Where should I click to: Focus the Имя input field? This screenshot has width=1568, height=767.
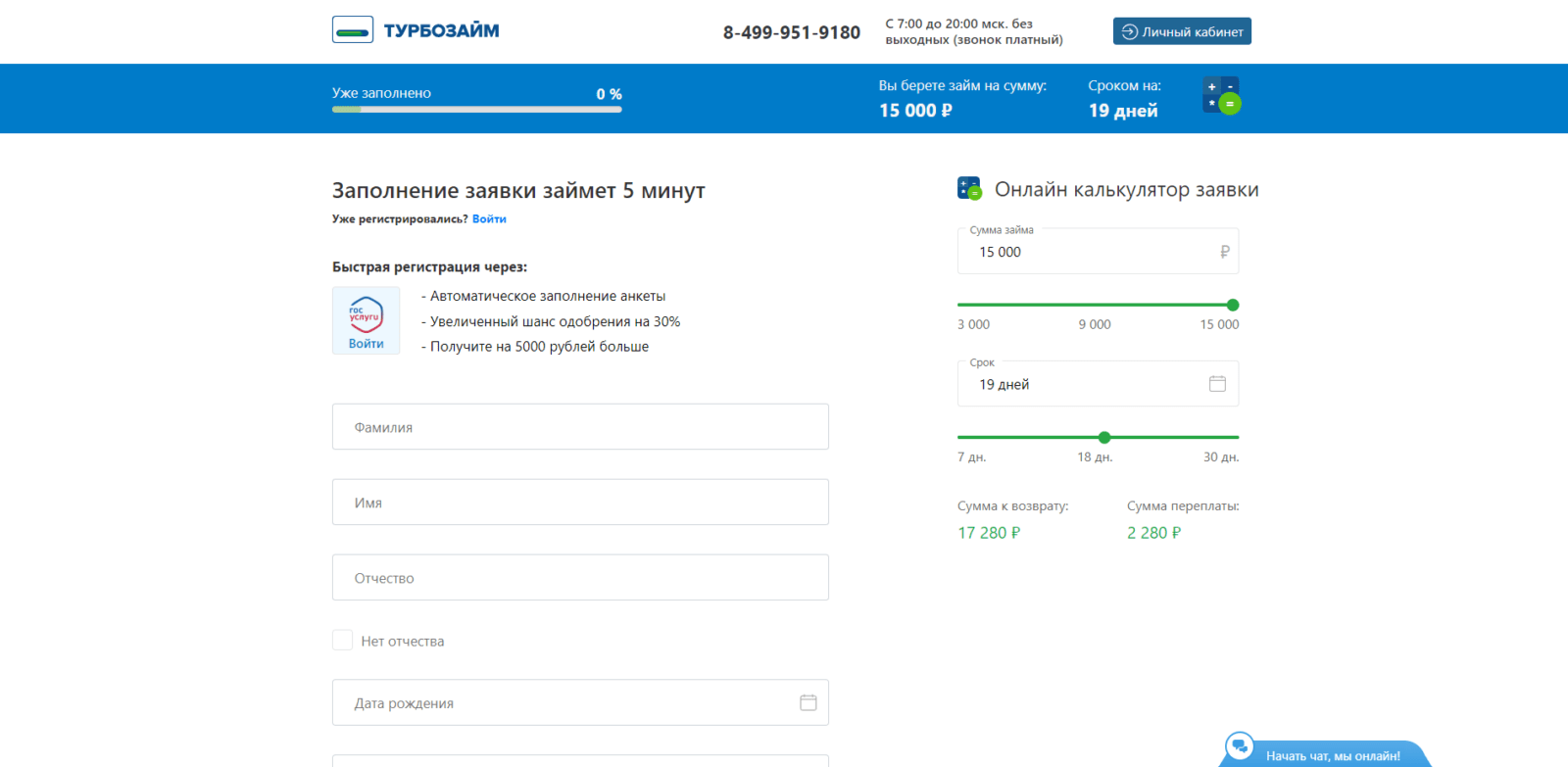tap(580, 503)
